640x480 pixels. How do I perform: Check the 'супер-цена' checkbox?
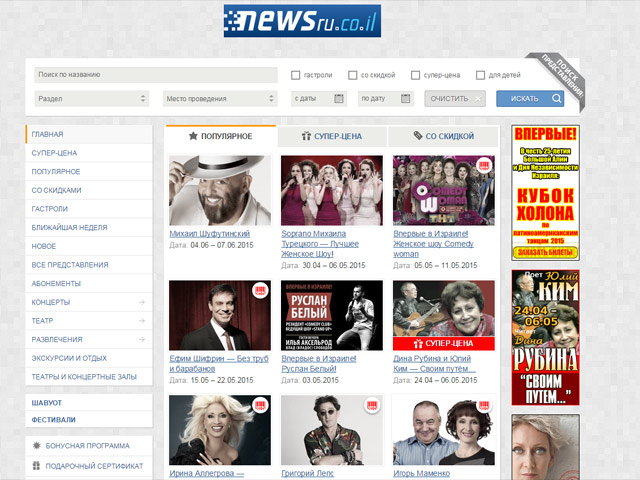(416, 75)
